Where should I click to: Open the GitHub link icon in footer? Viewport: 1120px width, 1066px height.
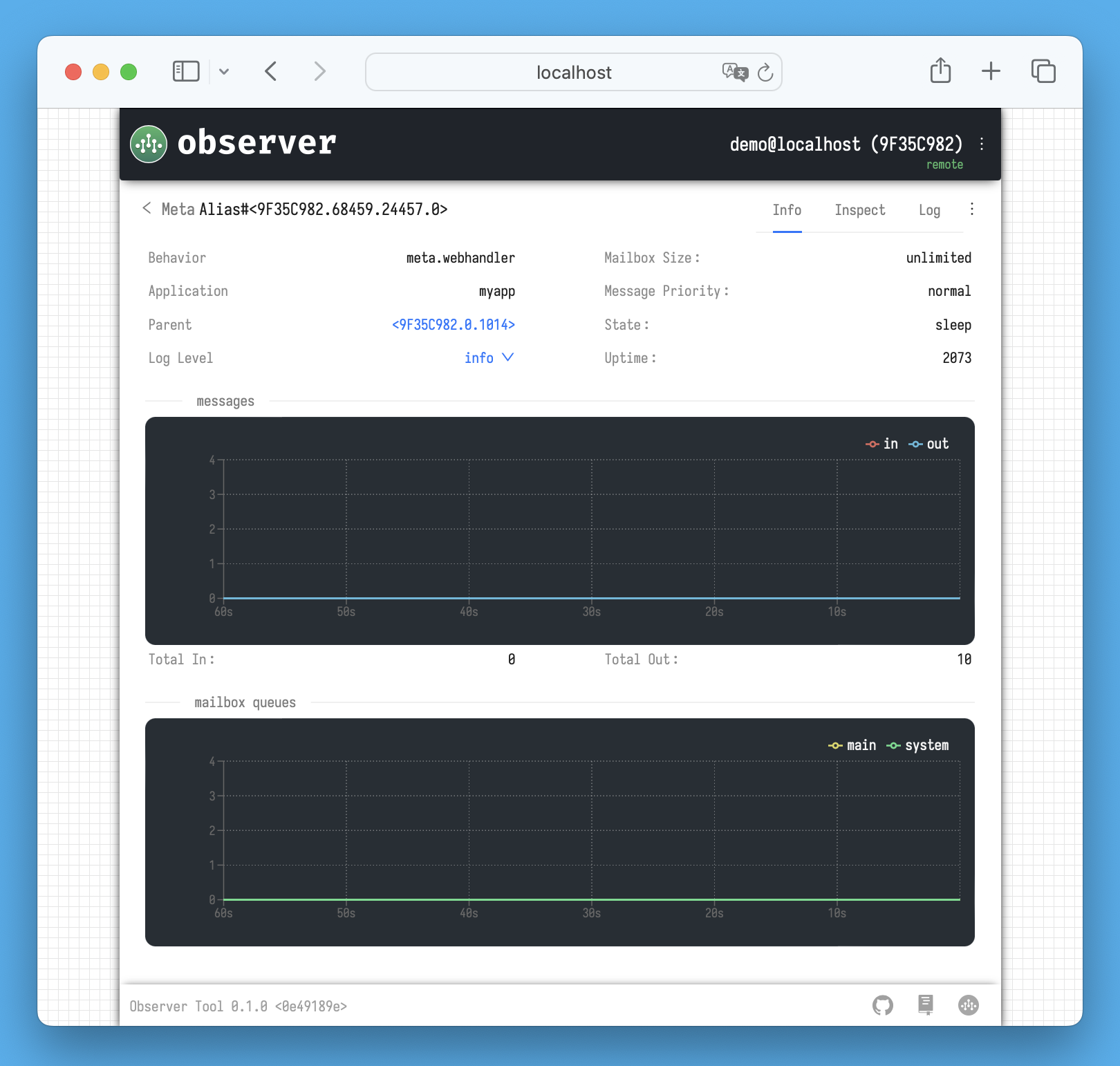click(883, 1005)
